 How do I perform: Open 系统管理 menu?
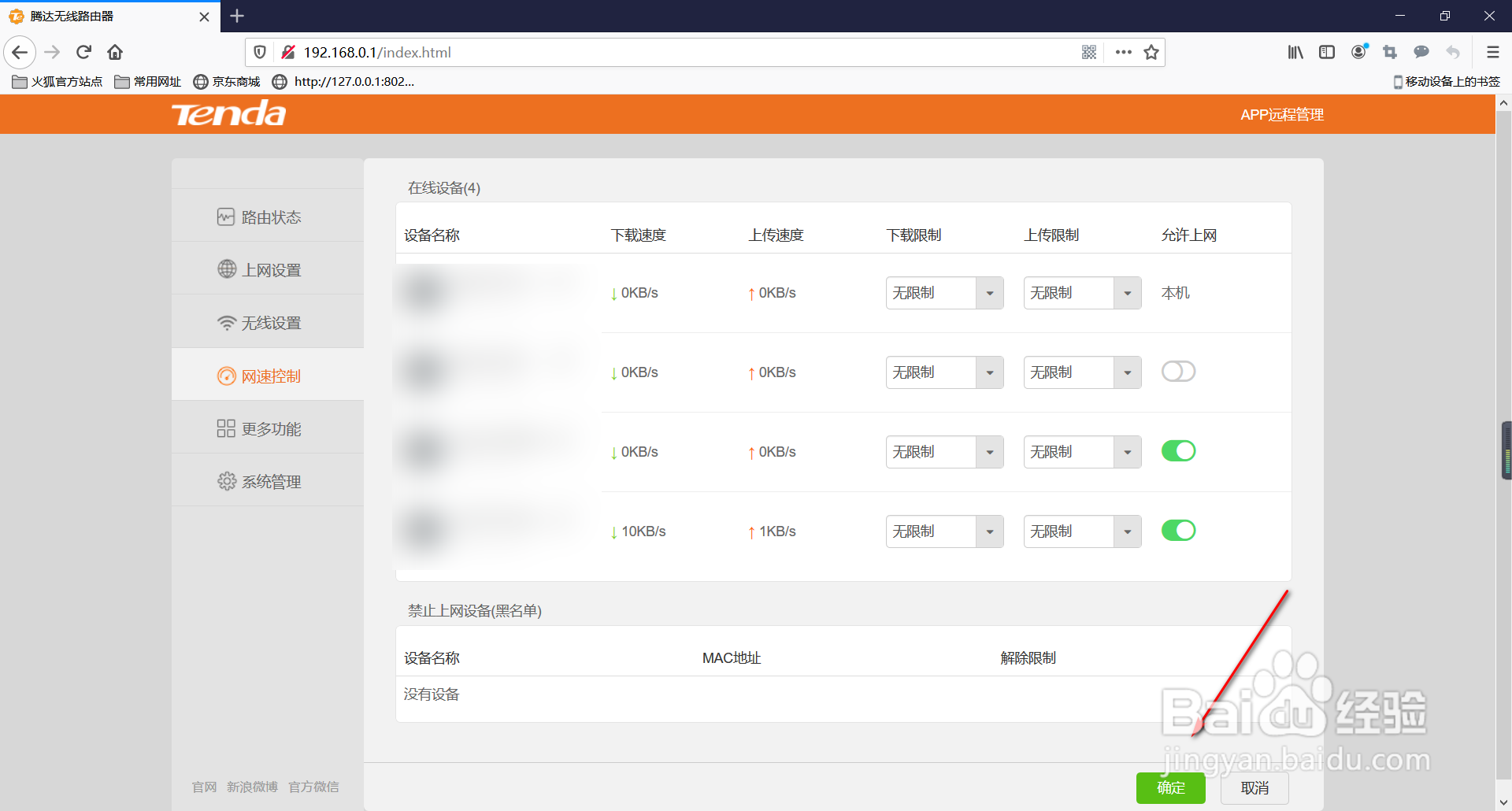(x=268, y=481)
